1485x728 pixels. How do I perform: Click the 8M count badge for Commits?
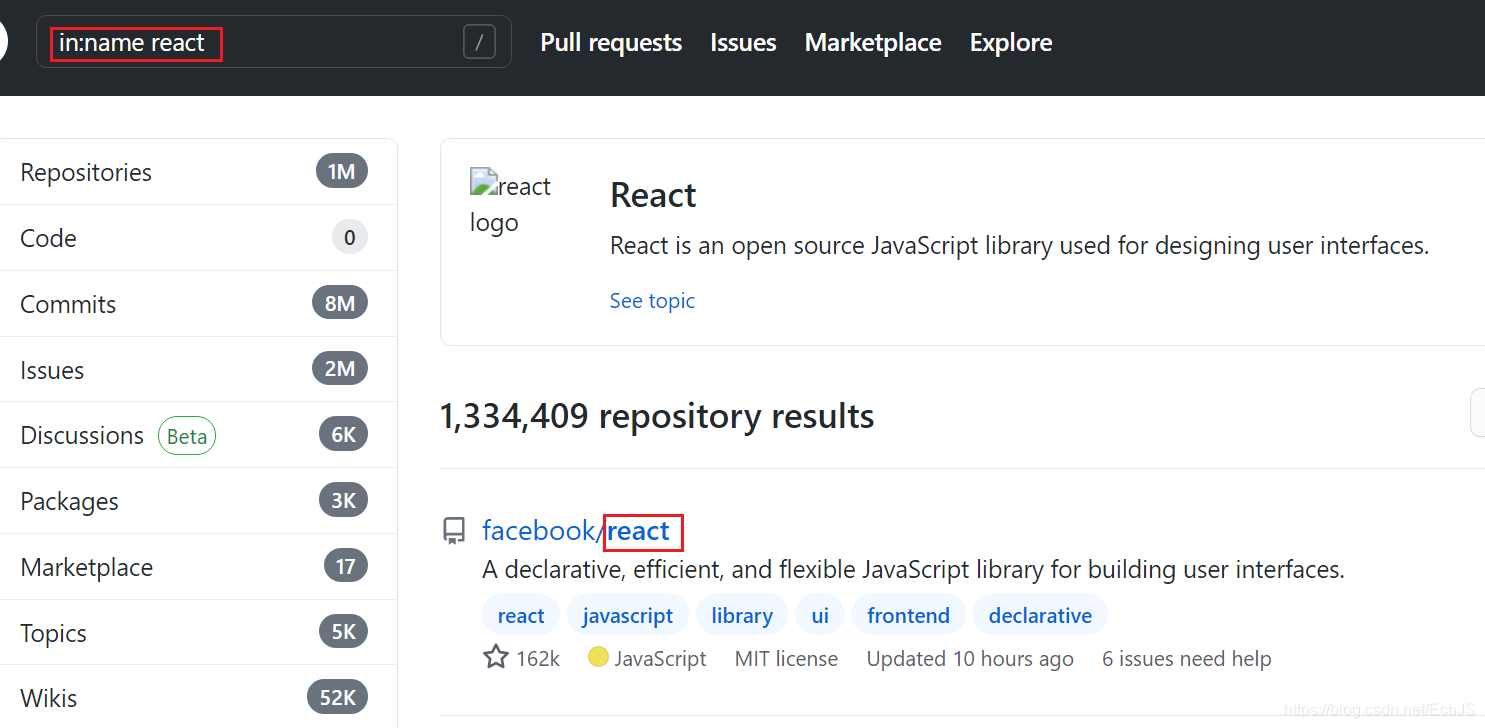coord(340,303)
